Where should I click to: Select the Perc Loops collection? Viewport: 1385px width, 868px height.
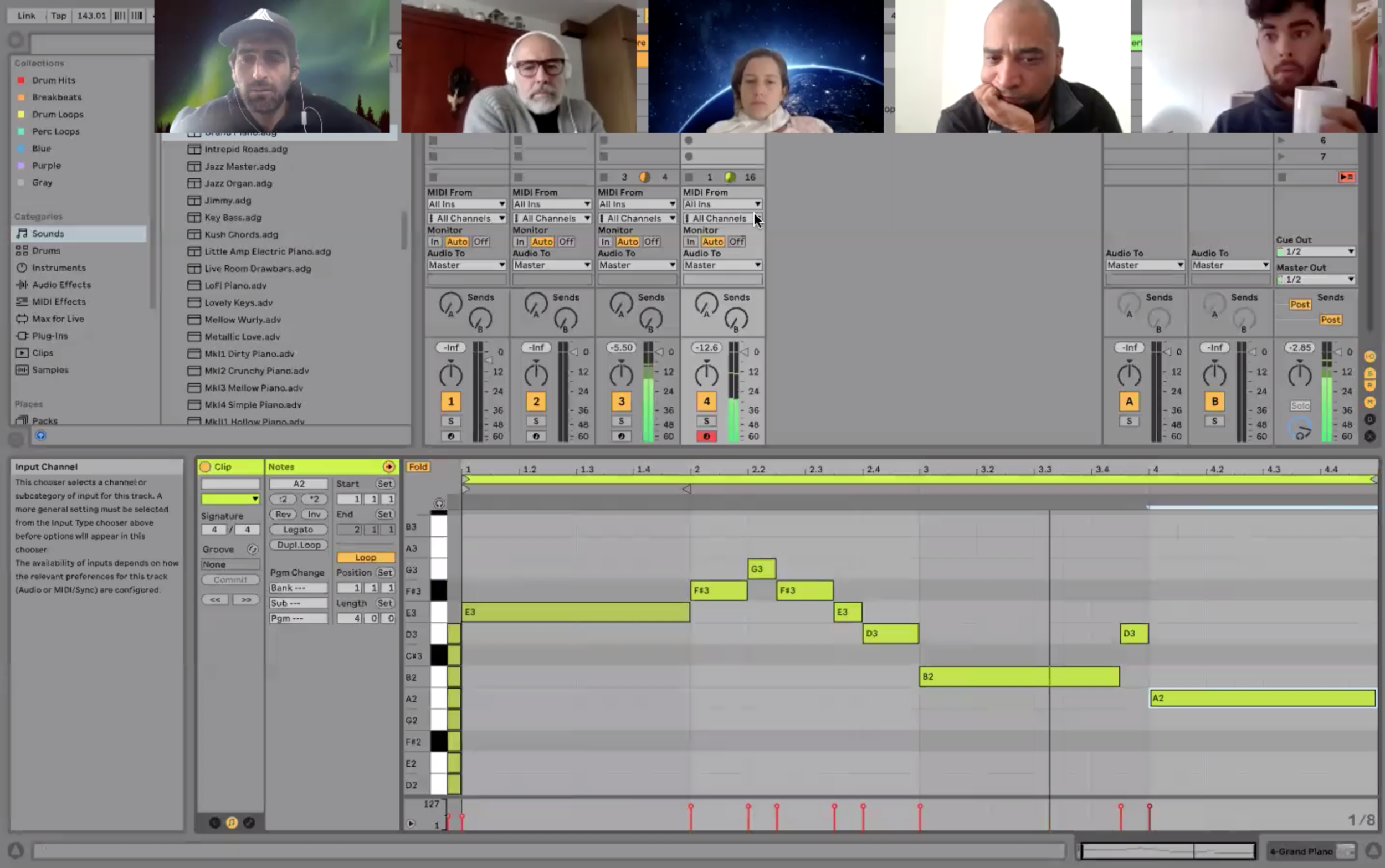point(55,131)
